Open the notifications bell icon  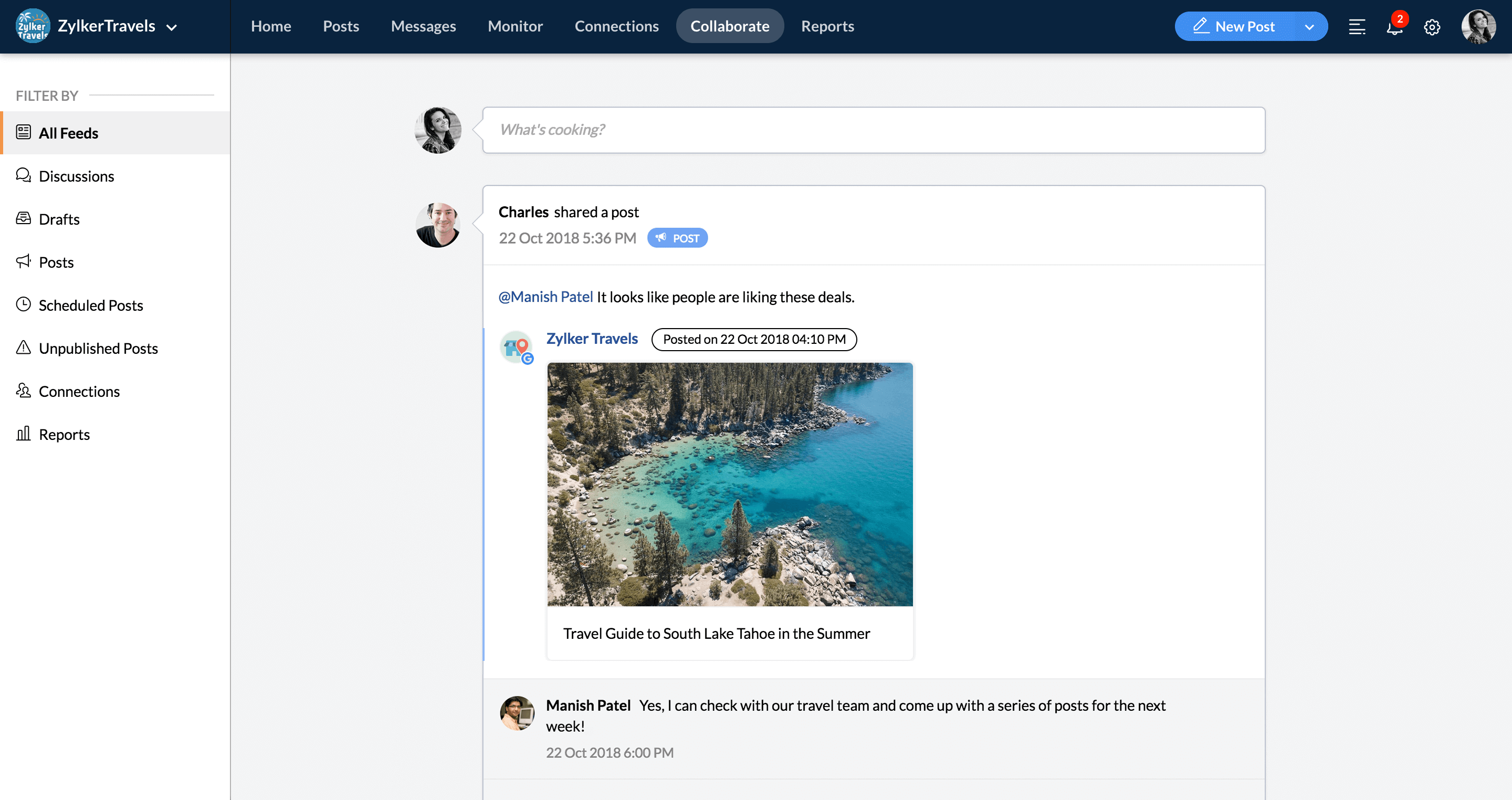(1394, 27)
